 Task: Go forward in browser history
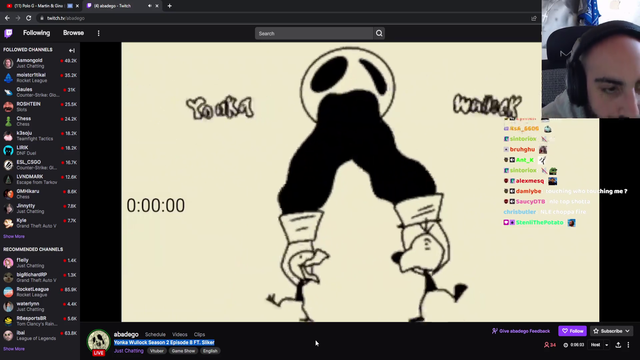18,18
